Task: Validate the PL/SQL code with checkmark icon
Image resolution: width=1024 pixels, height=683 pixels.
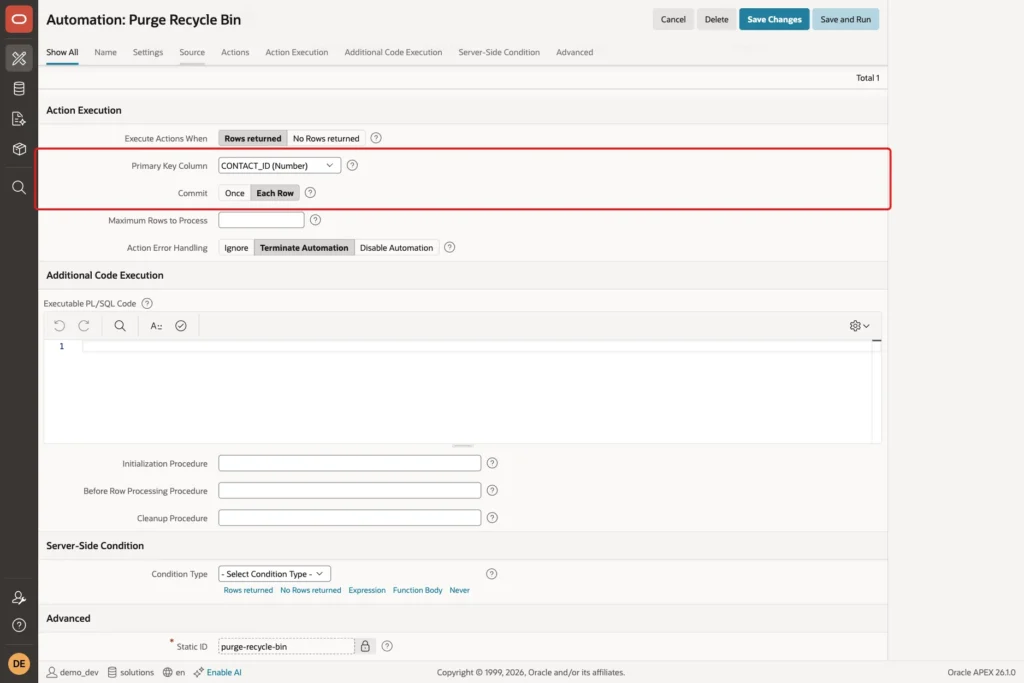Action: point(181,326)
